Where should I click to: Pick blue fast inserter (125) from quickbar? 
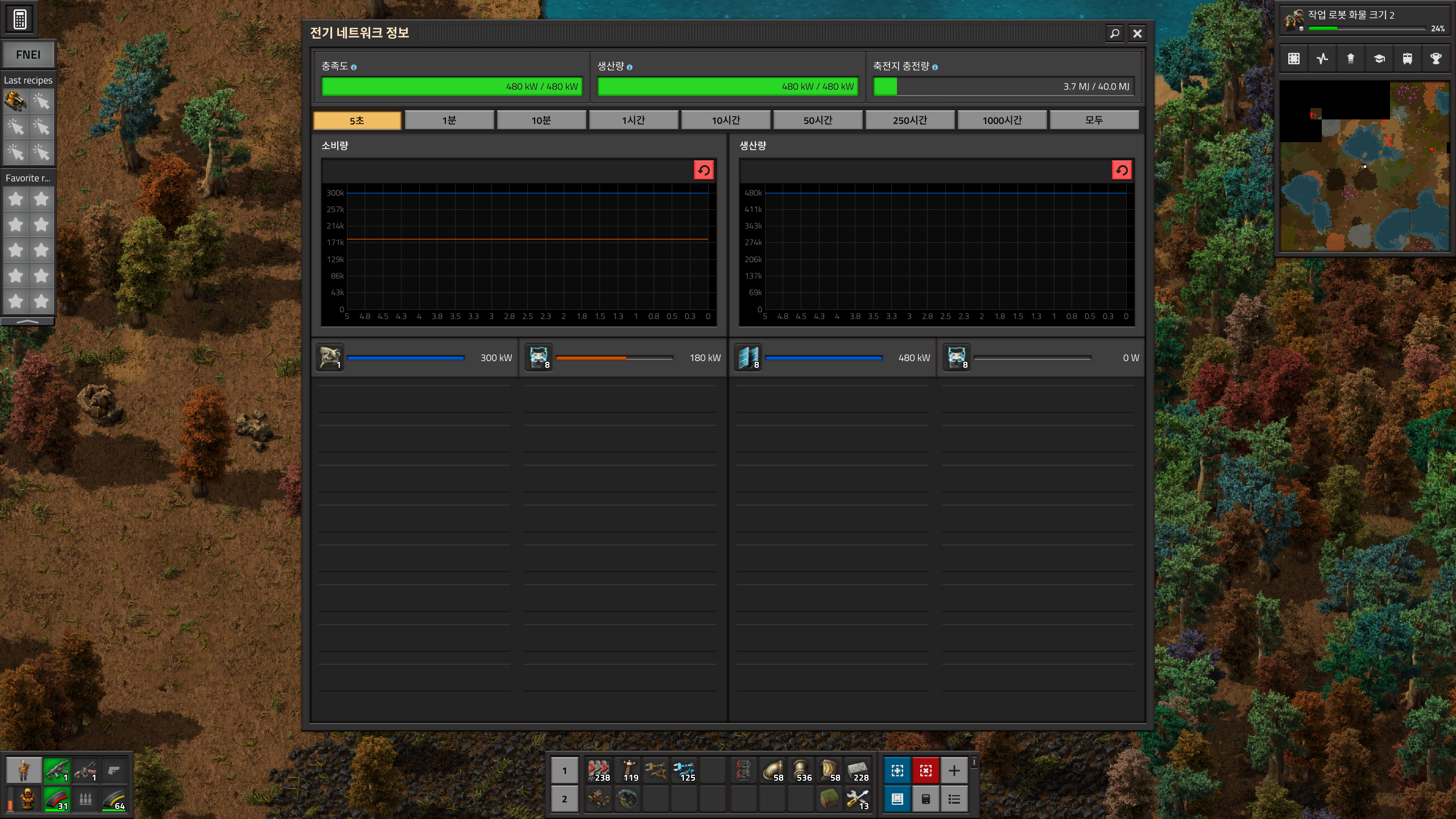click(x=684, y=771)
